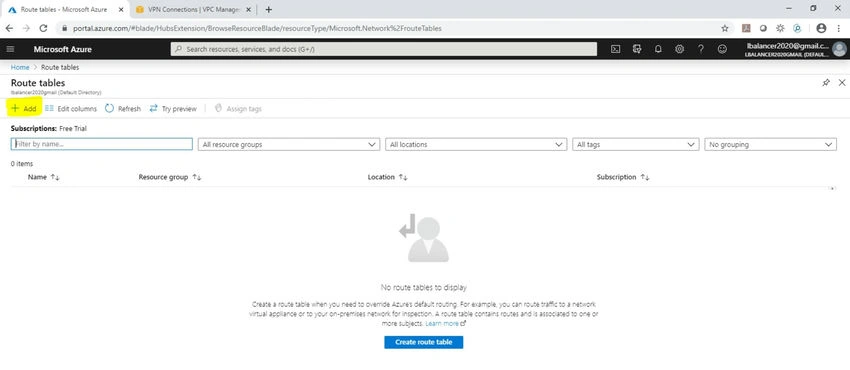This screenshot has width=850, height=370.
Task: Select Route tables - Microsoft Azure tab
Action: click(65, 10)
